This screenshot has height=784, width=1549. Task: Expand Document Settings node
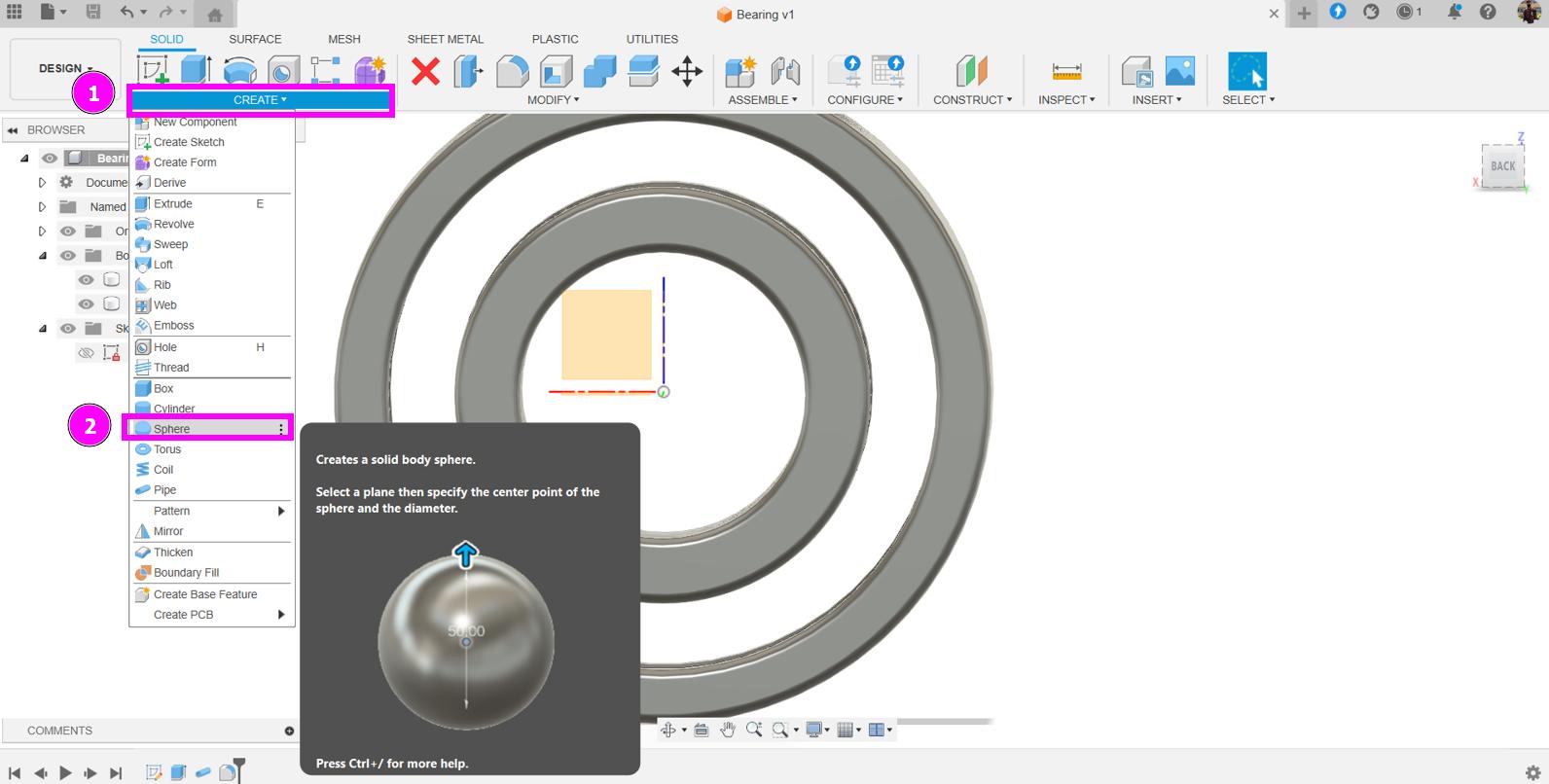click(42, 182)
